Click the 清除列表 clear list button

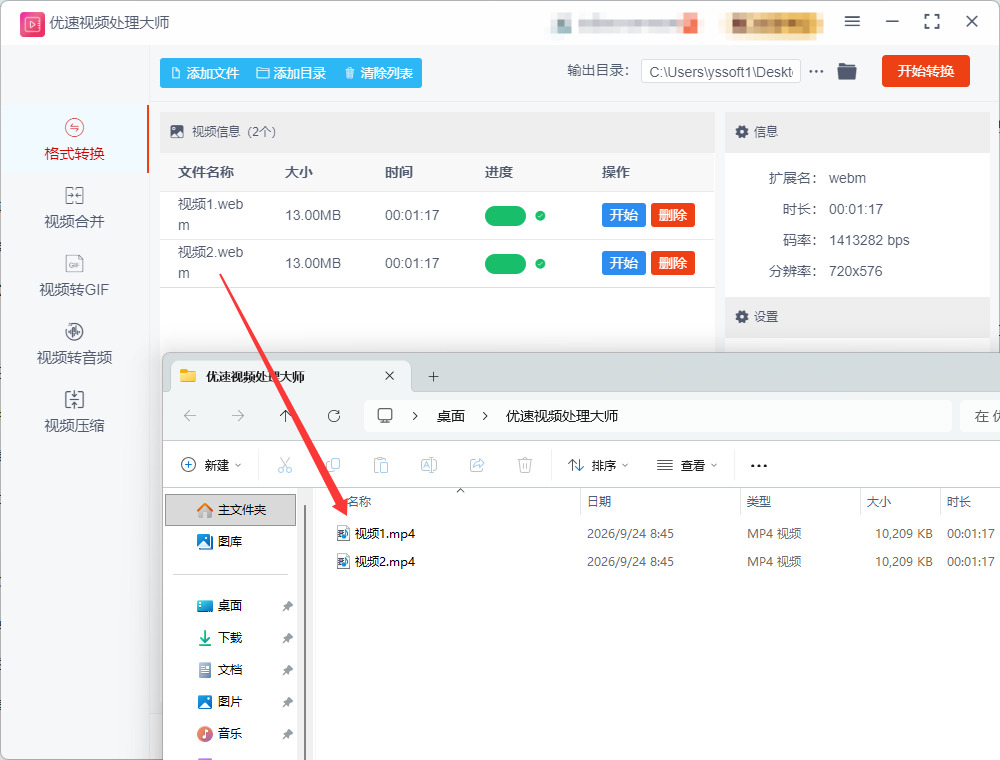[379, 73]
